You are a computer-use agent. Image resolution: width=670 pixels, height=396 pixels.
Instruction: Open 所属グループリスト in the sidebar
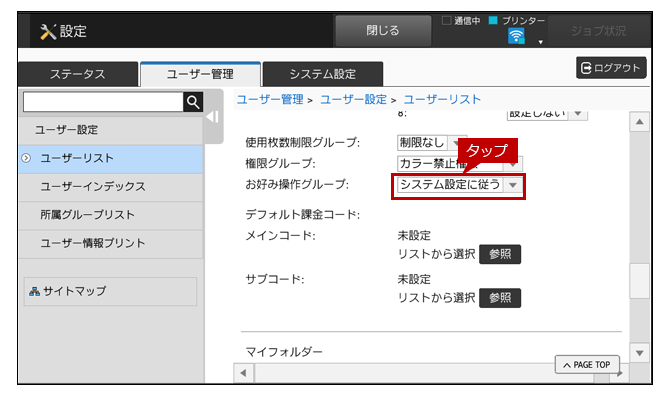point(110,215)
